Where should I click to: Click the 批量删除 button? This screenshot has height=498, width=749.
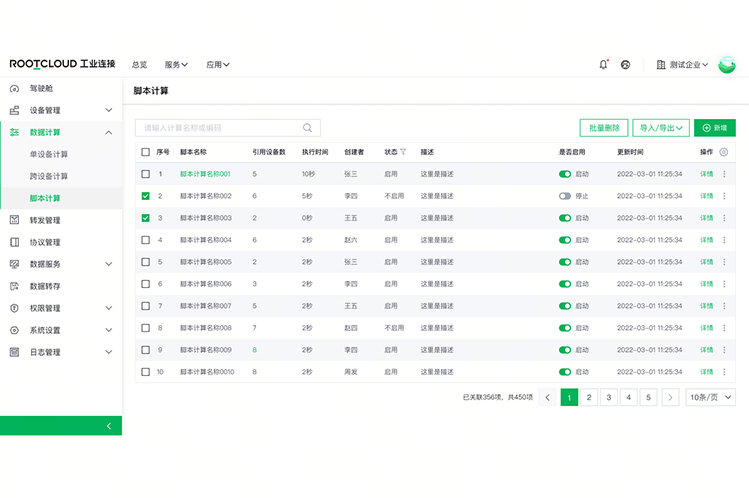pyautogui.click(x=603, y=128)
